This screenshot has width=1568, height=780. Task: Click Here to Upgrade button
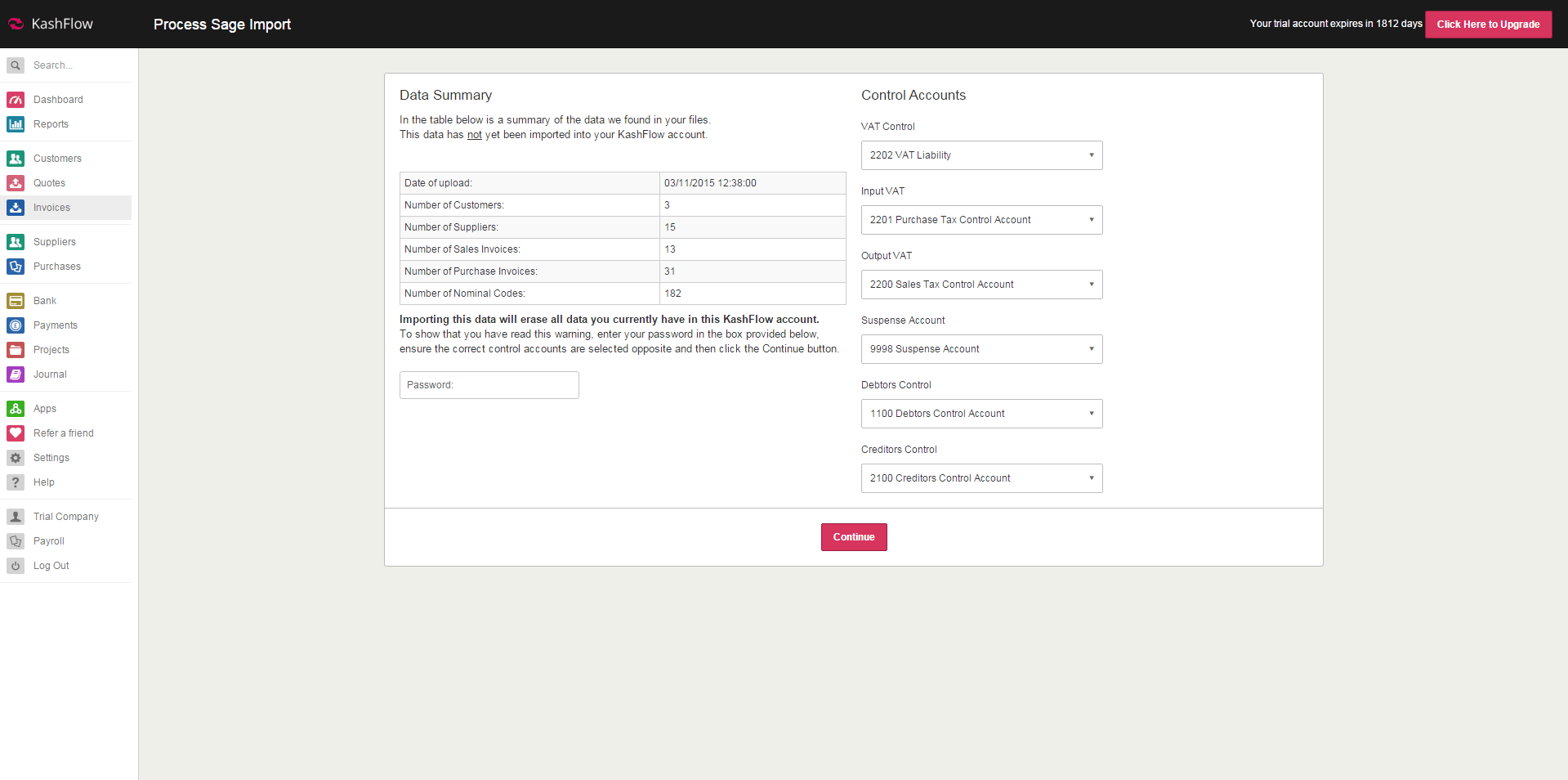click(1488, 25)
